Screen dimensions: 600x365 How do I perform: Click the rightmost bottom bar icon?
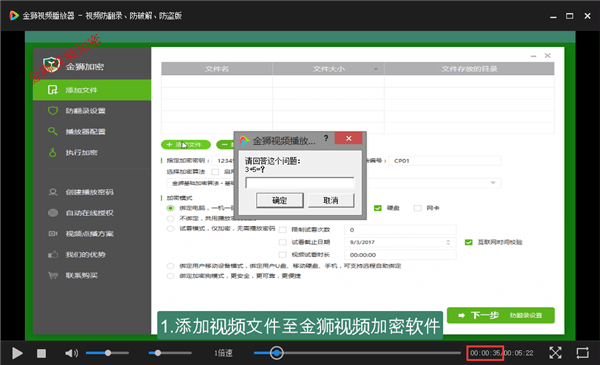click(x=582, y=353)
